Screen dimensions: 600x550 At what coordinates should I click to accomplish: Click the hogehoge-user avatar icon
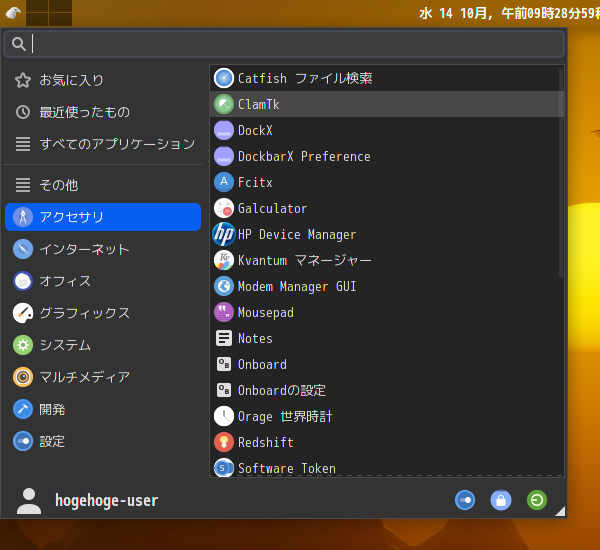(29, 501)
